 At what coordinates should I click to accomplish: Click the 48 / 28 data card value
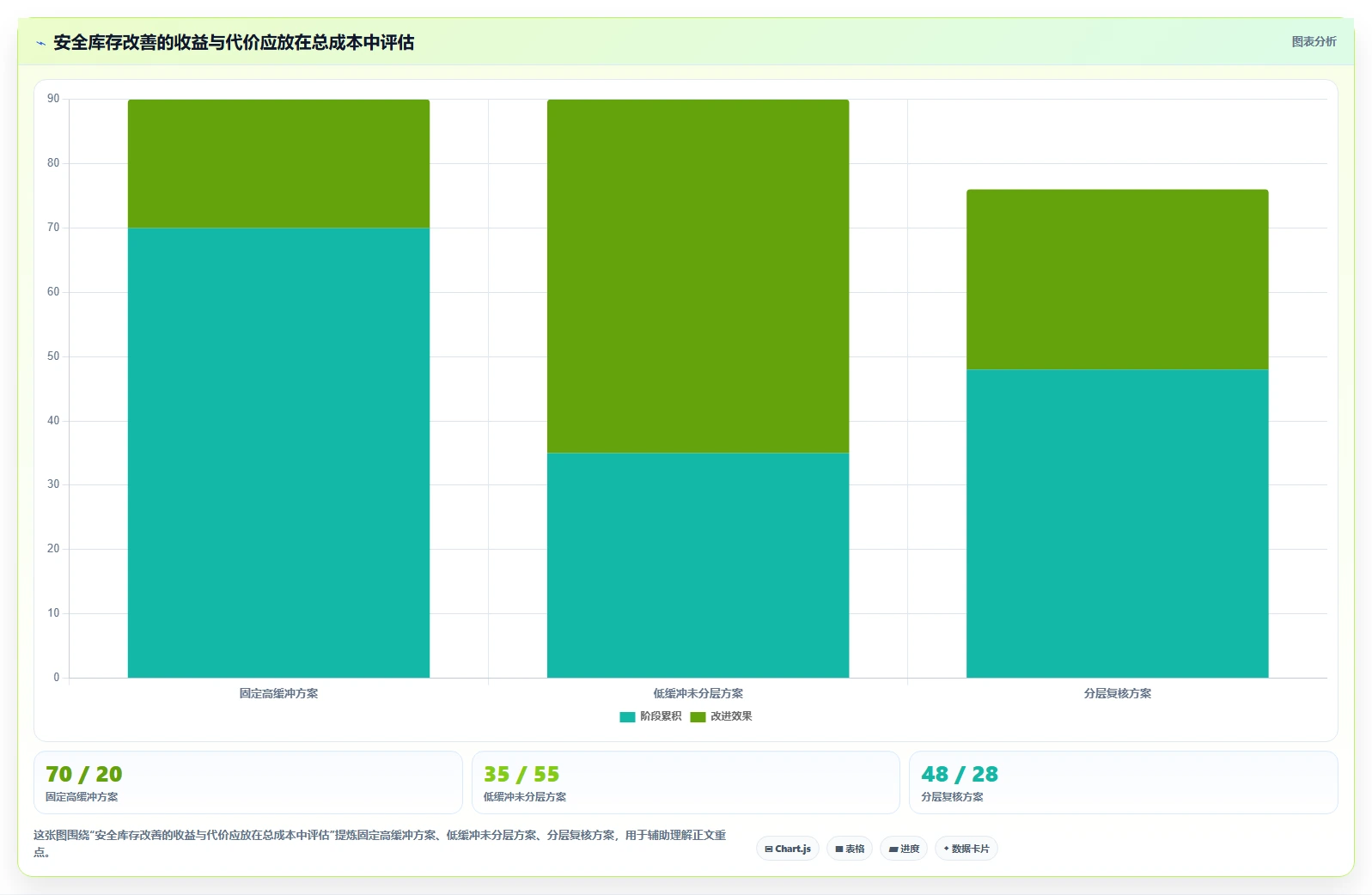[x=960, y=774]
